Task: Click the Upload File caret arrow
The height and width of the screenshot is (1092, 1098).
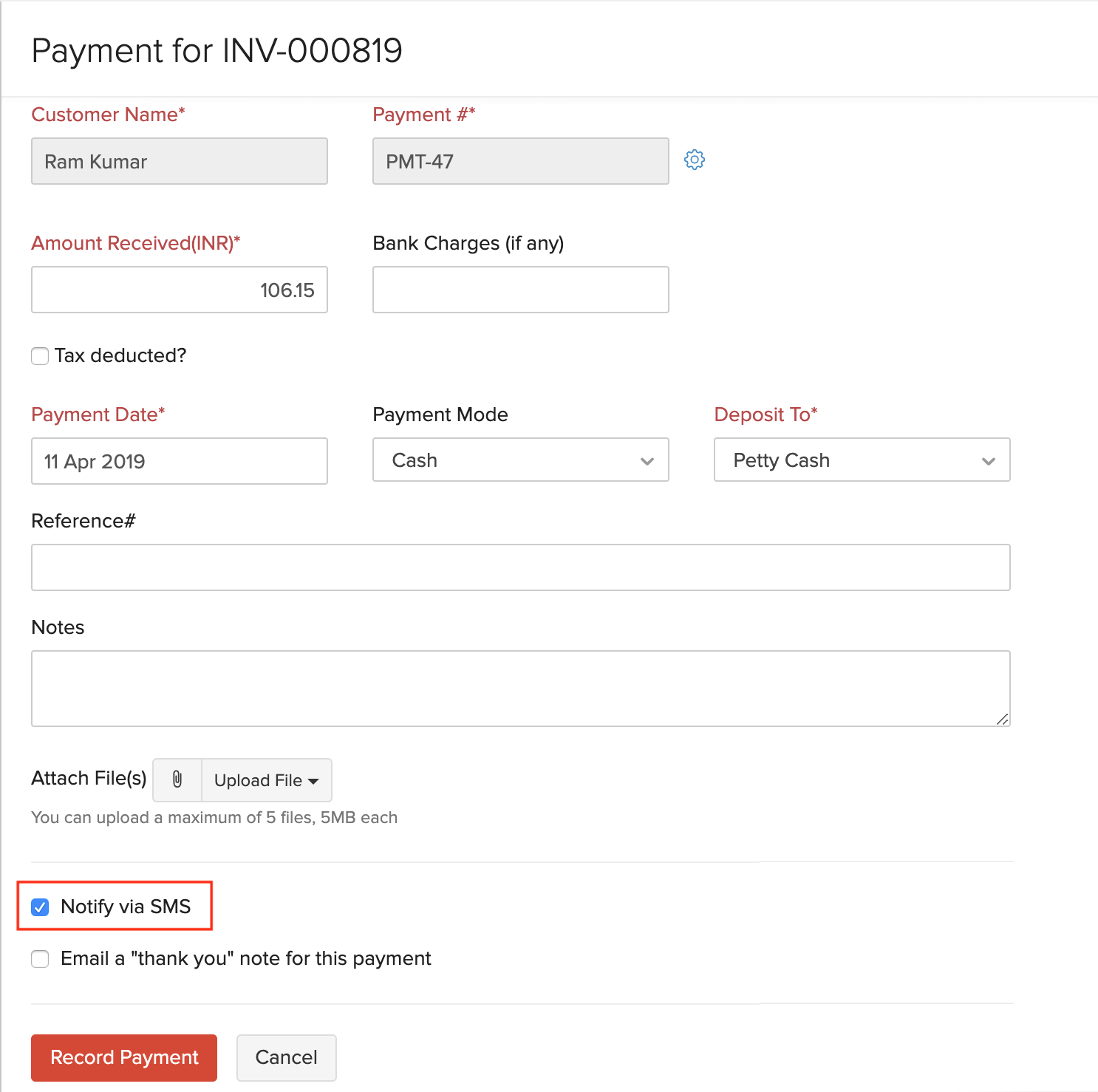Action: pyautogui.click(x=313, y=781)
